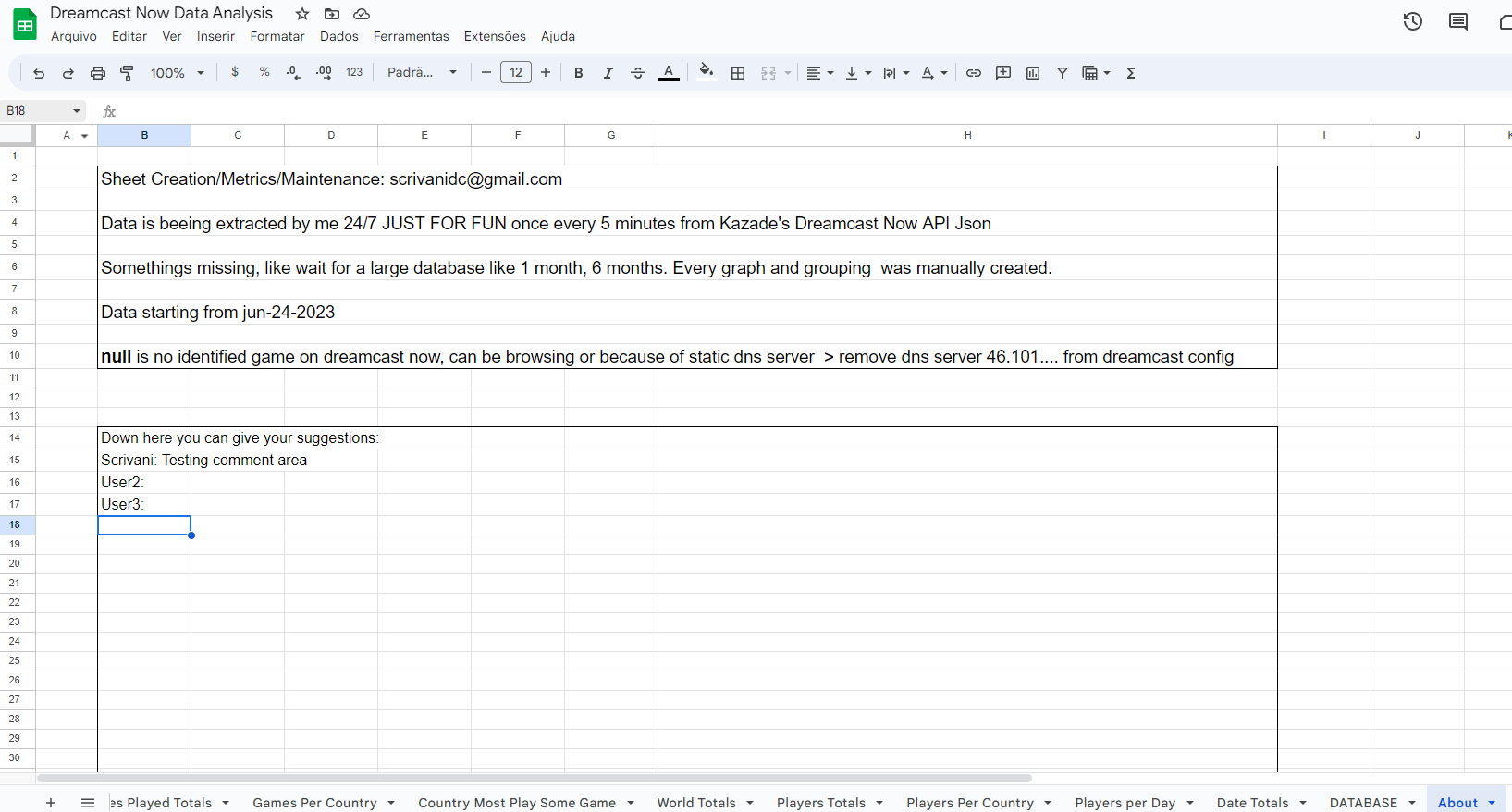
Task: Open the Extensões menu
Action: (x=495, y=36)
